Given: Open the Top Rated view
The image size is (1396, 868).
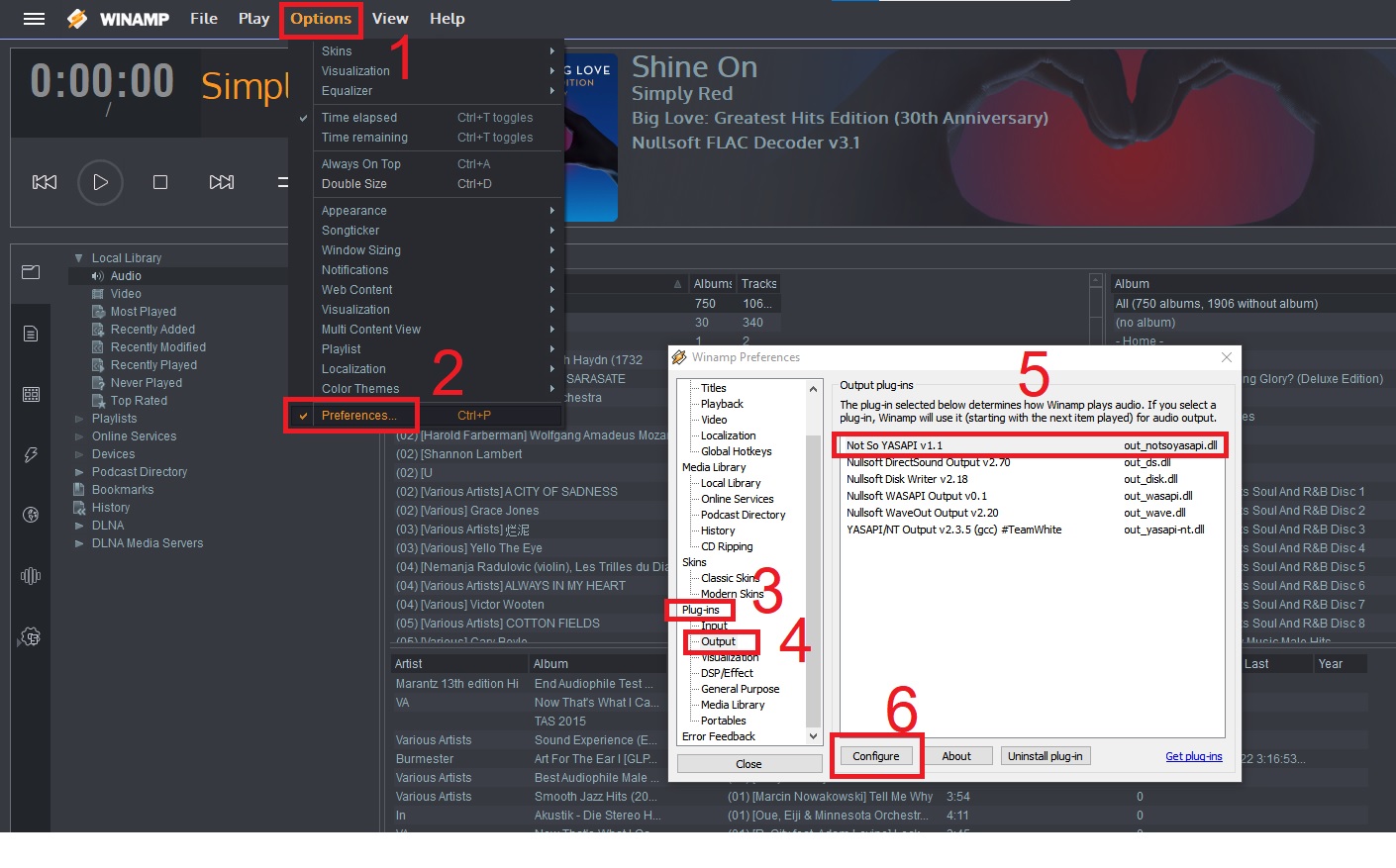Looking at the screenshot, I should [139, 401].
